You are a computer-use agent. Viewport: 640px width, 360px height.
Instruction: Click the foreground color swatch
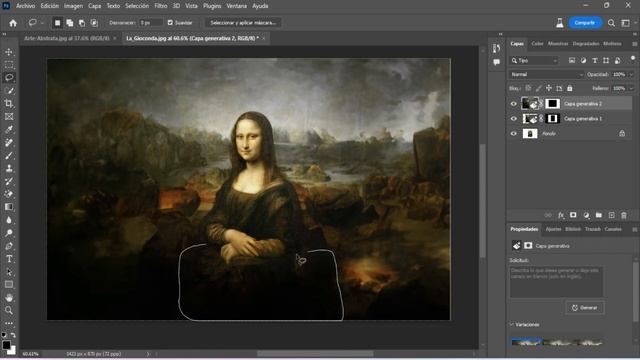[x=6, y=345]
